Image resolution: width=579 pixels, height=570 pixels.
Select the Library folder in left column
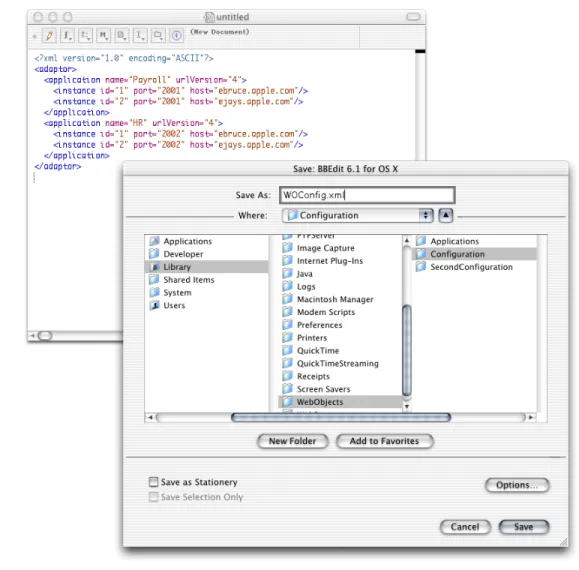coord(207,267)
